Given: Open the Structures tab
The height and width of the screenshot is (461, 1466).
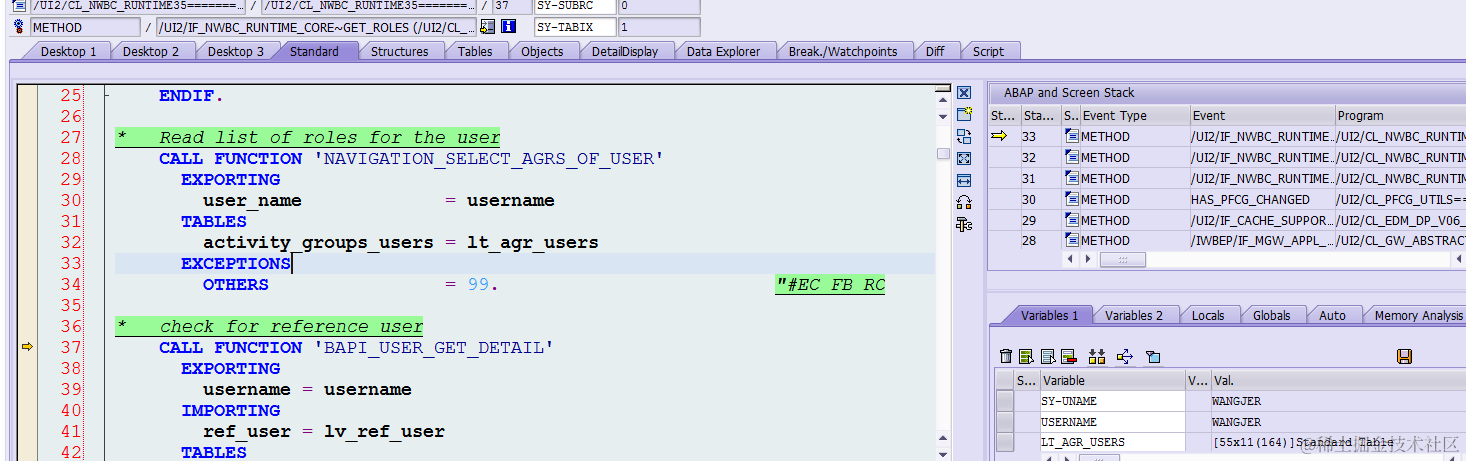Looking at the screenshot, I should tap(399, 51).
